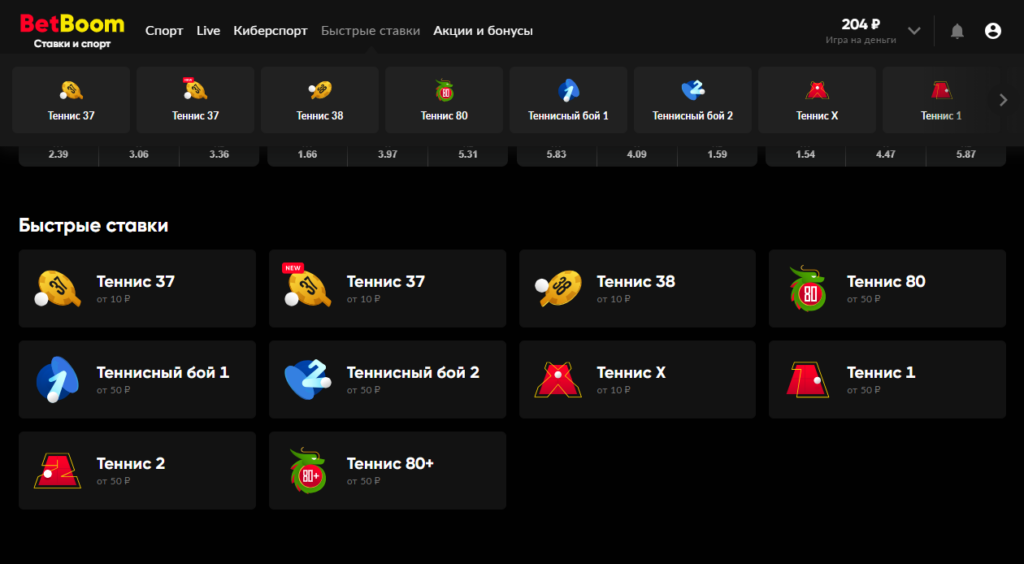This screenshot has width=1024, height=564.
Task: Open Теннис X tile in top carousel
Action: click(817, 100)
